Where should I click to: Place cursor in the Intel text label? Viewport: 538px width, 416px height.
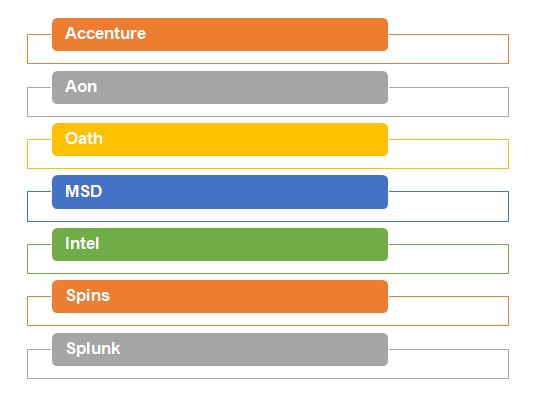click(82, 243)
